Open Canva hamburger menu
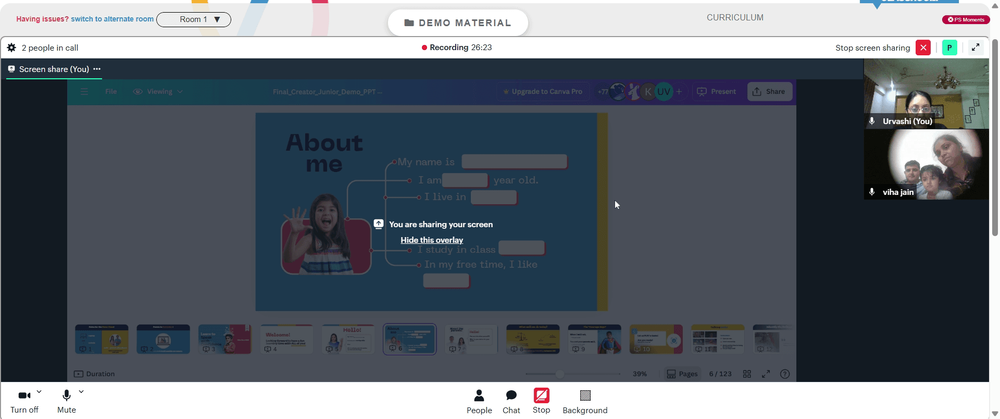This screenshot has width=1000, height=419. point(84,92)
